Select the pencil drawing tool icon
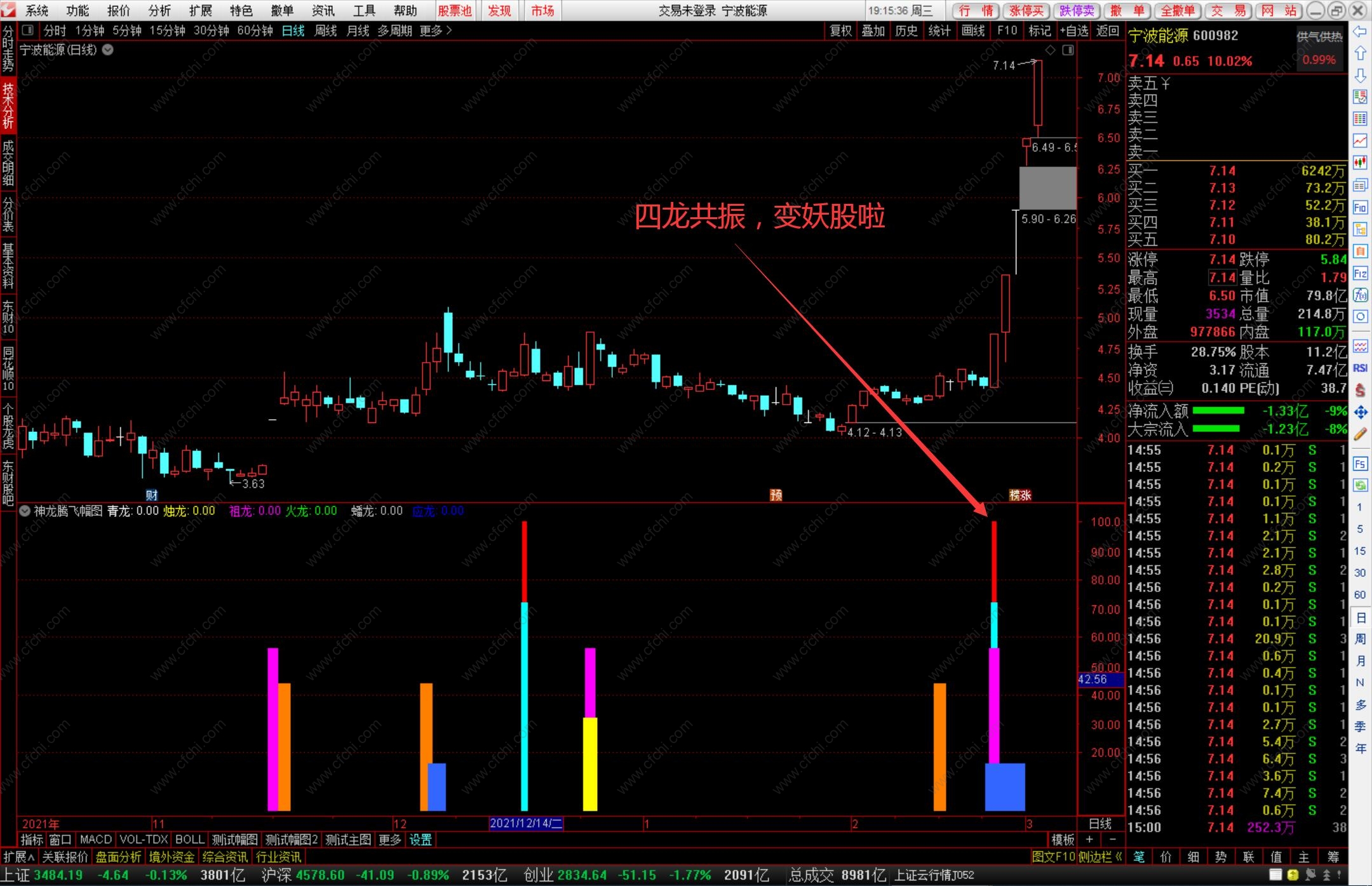Viewport: 1372px width, 886px height. pos(1360,434)
